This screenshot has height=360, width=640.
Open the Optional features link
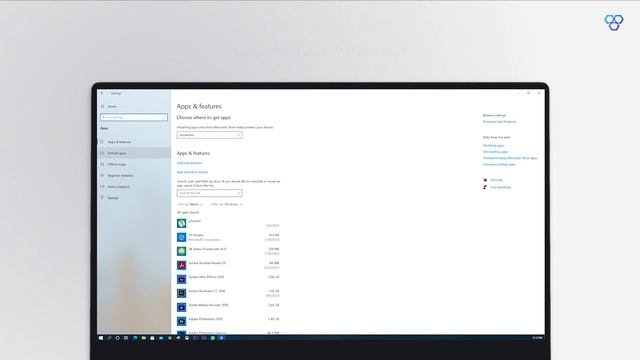pyautogui.click(x=189, y=163)
